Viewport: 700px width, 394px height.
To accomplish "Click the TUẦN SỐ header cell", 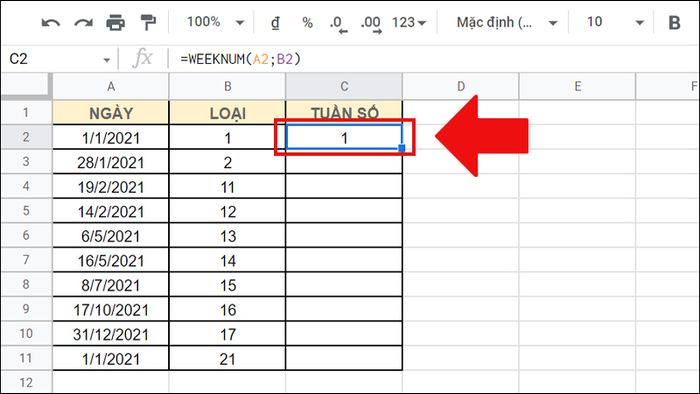I will pyautogui.click(x=344, y=113).
